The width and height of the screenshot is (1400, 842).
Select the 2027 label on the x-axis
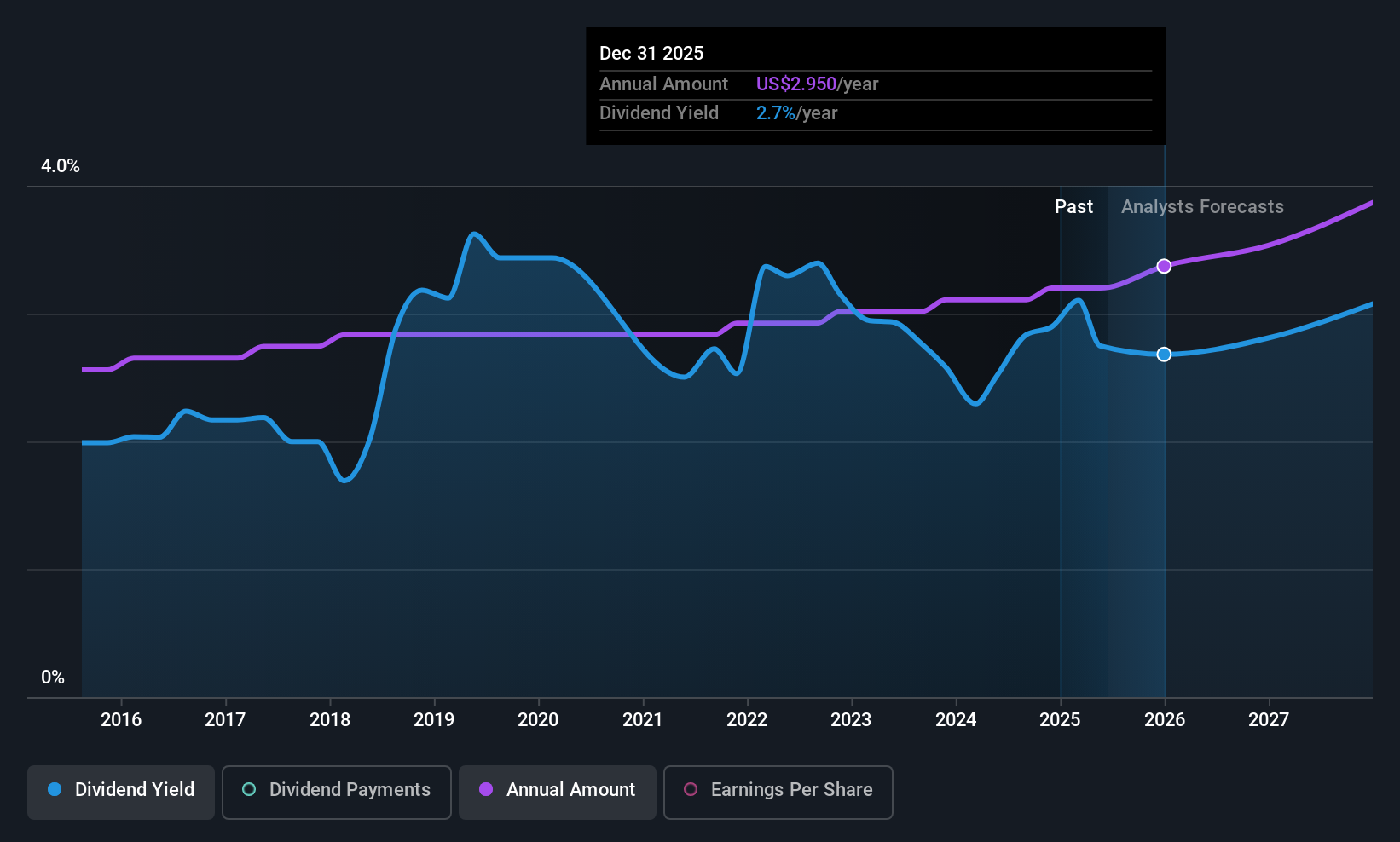coord(1269,720)
